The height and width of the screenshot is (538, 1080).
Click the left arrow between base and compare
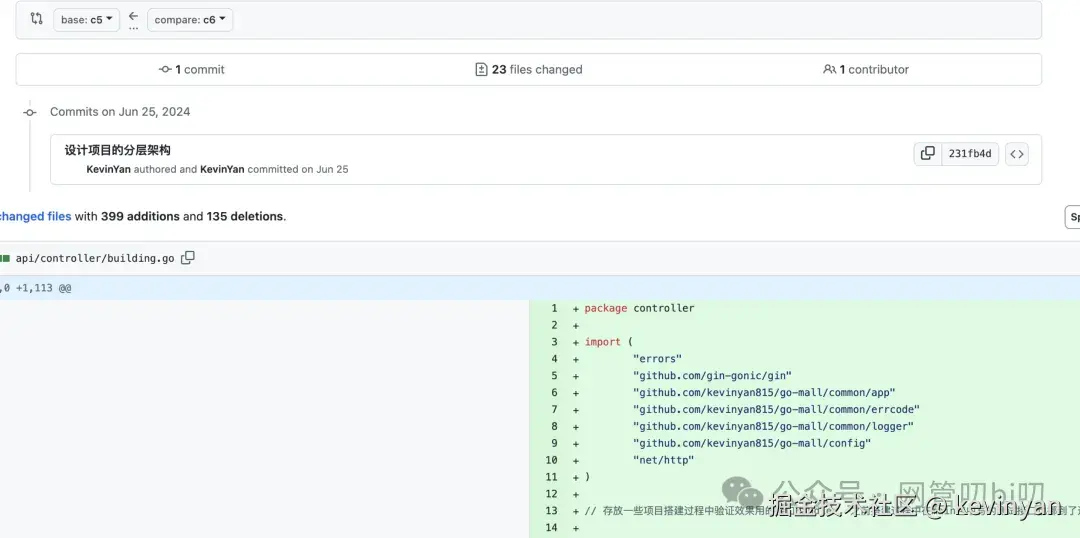pyautogui.click(x=134, y=17)
